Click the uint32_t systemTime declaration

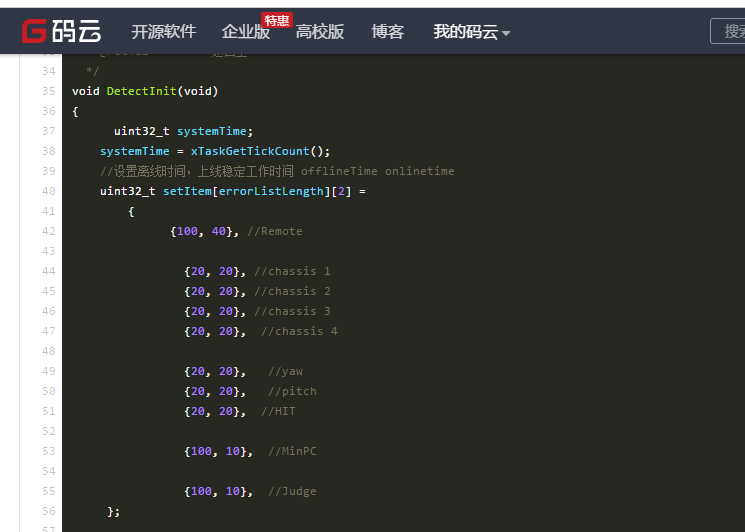pos(183,131)
